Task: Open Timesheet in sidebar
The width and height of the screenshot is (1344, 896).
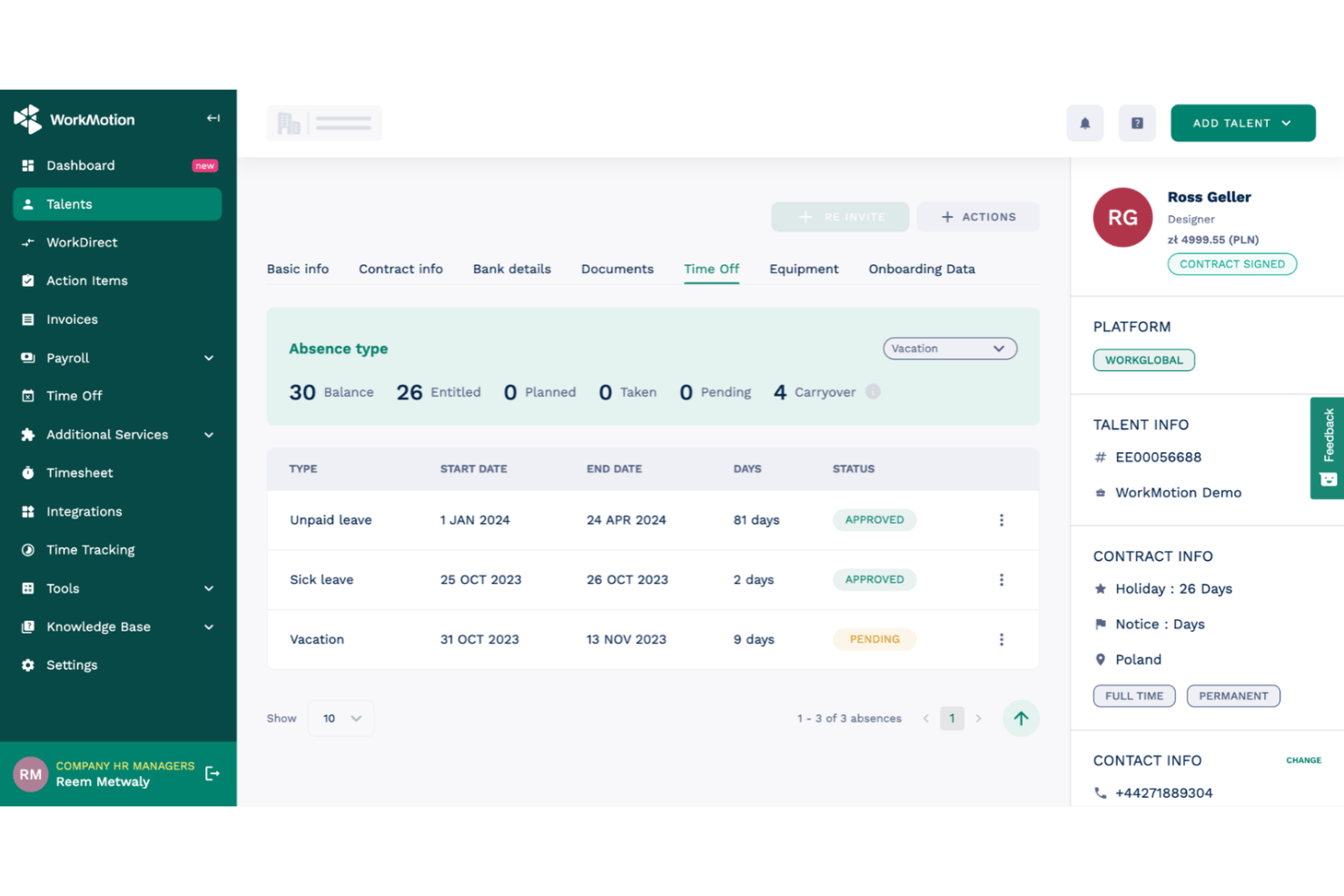Action: pyautogui.click(x=117, y=473)
